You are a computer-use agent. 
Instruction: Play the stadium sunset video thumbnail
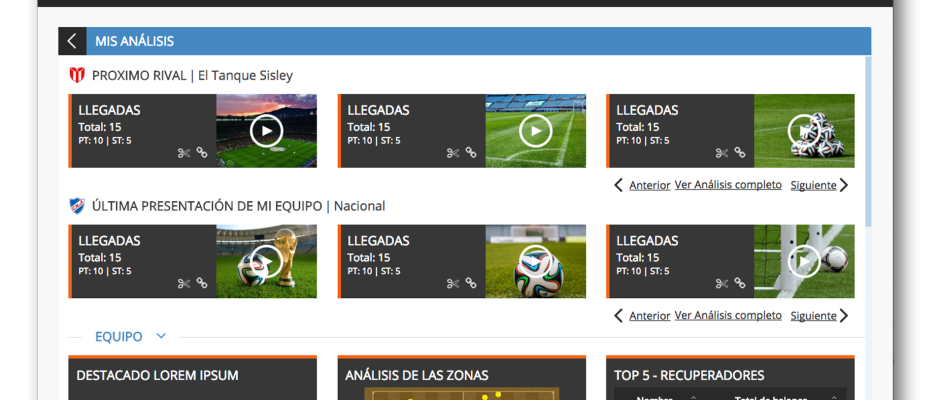click(x=267, y=131)
